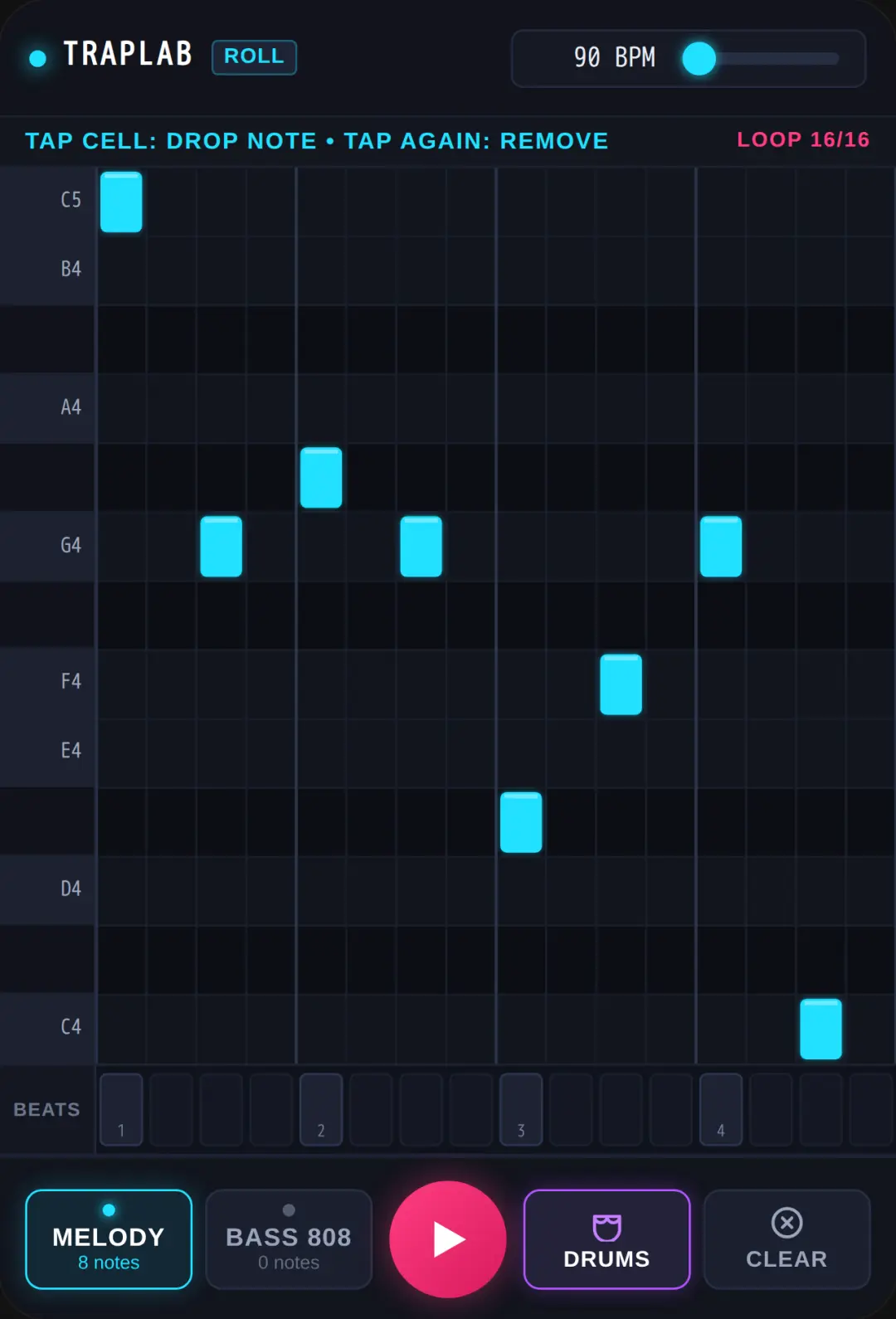Screen dimensions: 896x1319
Task: Remove the black-key note above D4 on beat 3
Action: 521,822
